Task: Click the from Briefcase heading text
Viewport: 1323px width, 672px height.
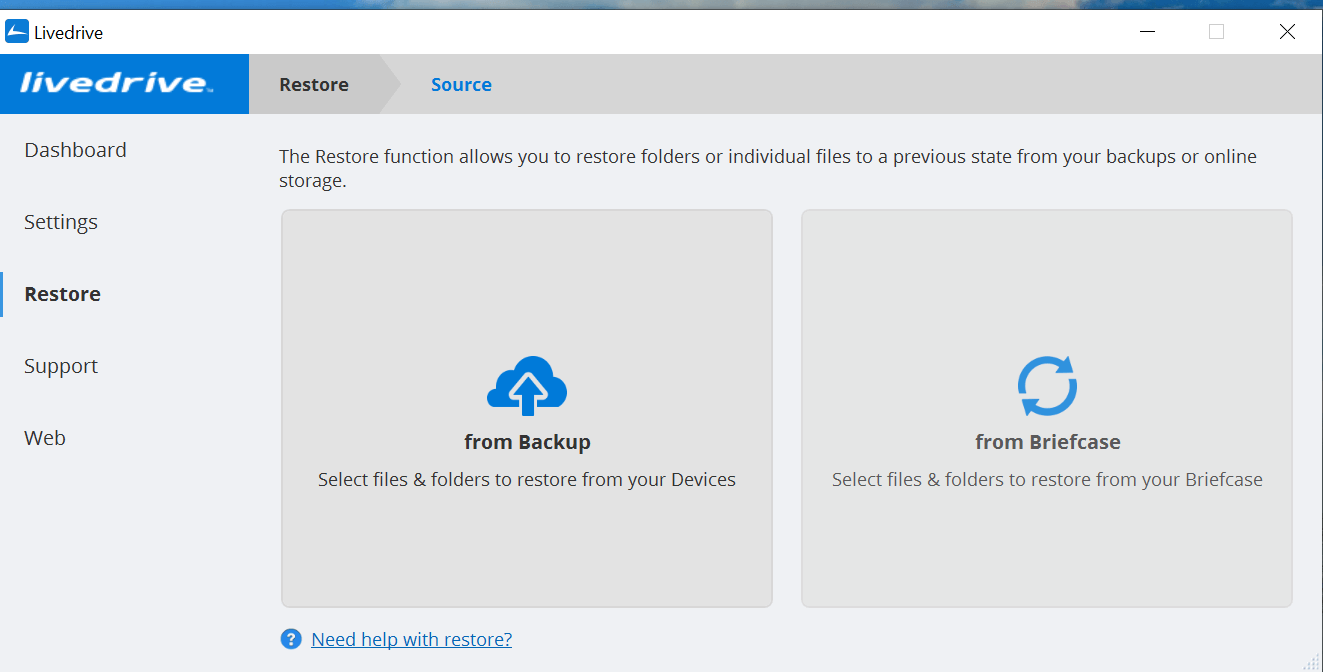Action: coord(1047,441)
